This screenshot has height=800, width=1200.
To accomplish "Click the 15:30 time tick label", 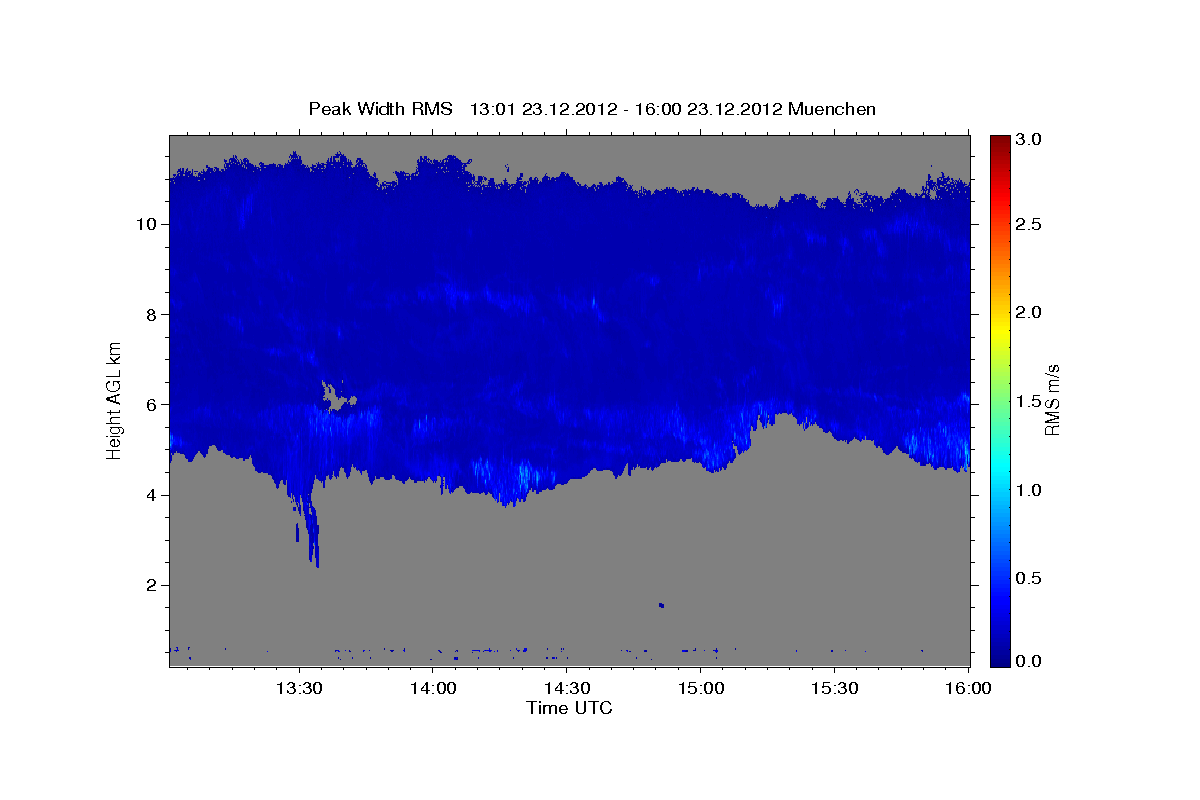I will tap(835, 688).
